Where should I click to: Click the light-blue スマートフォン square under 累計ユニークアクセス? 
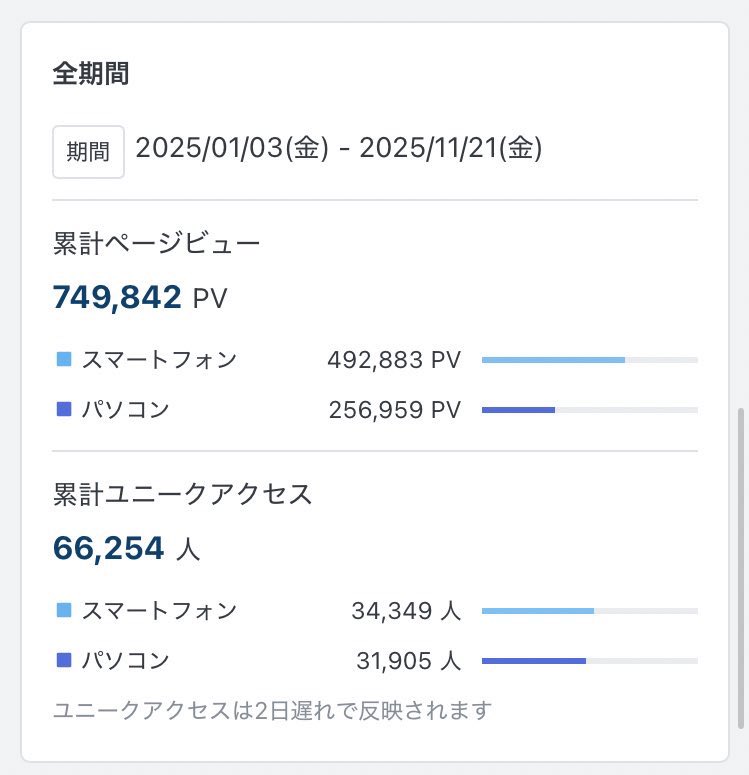pos(64,610)
